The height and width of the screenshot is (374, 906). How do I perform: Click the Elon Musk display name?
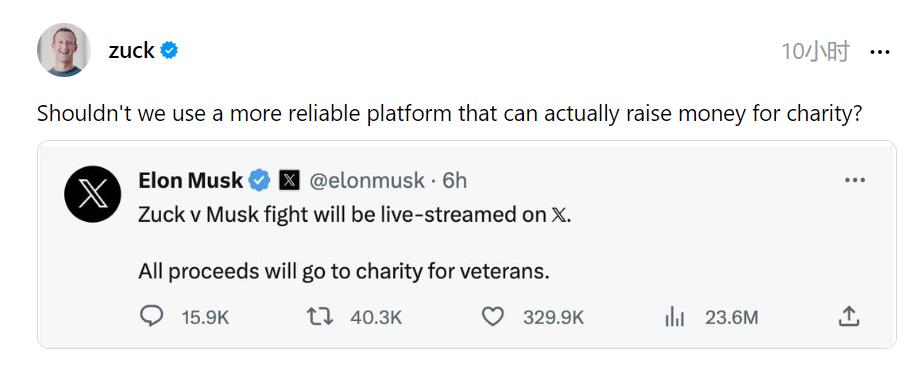tap(191, 181)
